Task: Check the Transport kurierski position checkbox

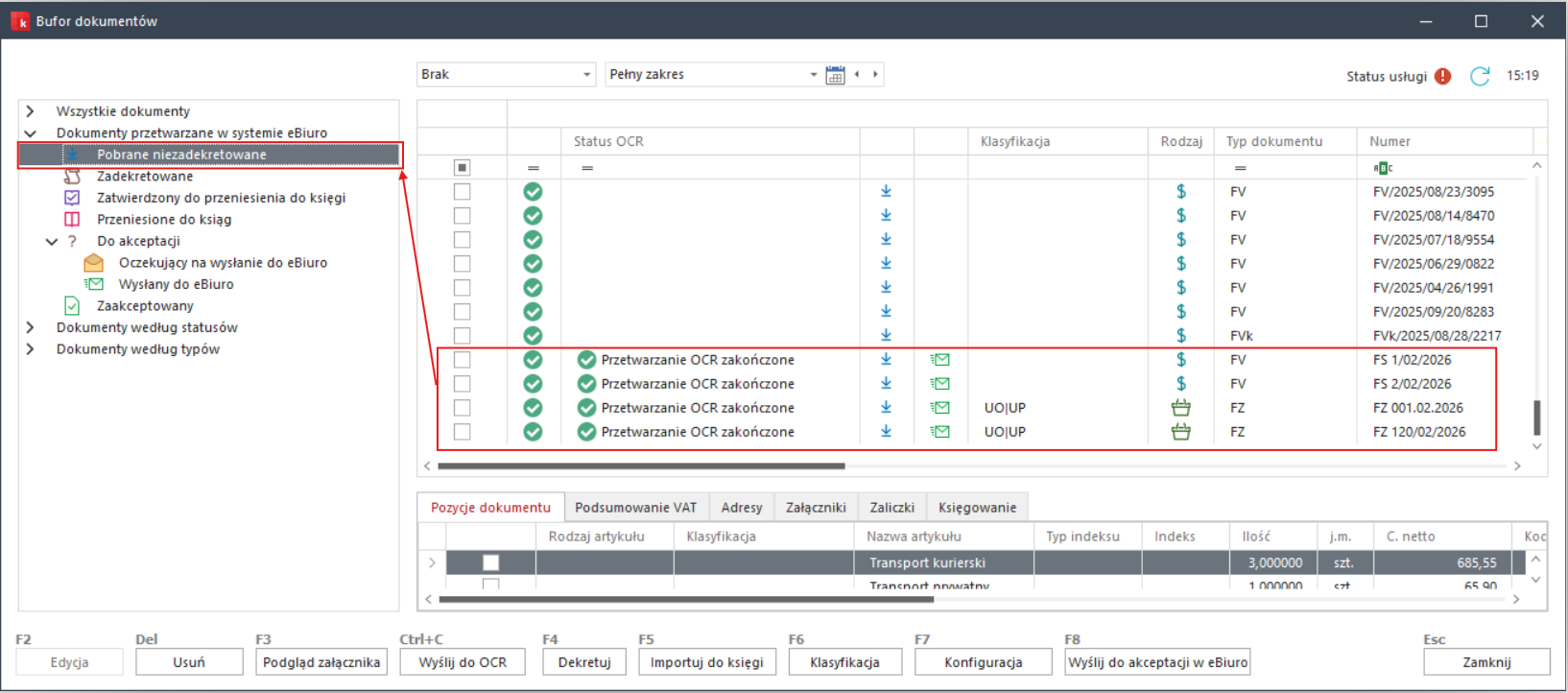Action: click(x=490, y=562)
